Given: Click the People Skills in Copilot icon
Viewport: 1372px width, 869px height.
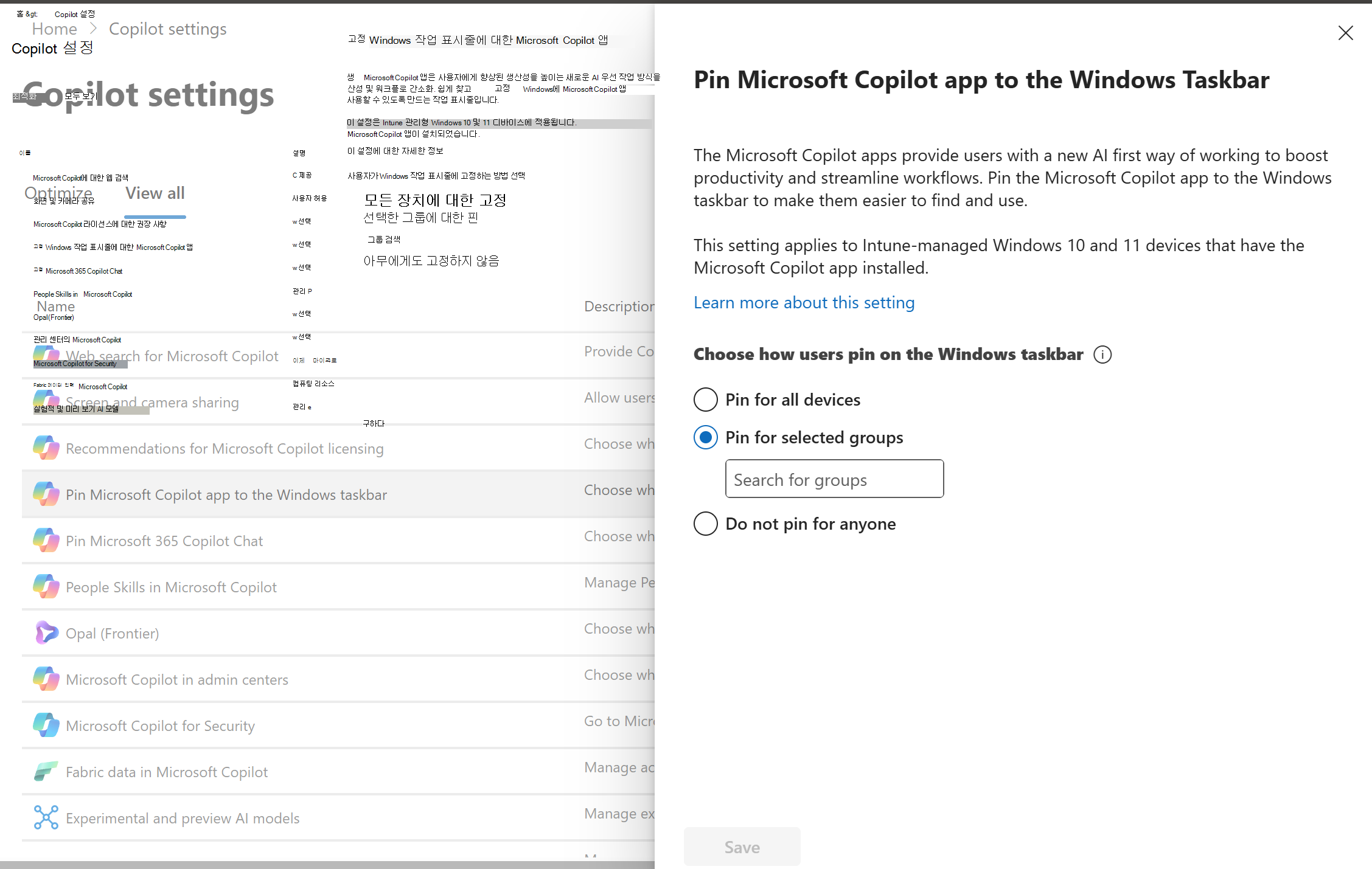Looking at the screenshot, I should (46, 587).
